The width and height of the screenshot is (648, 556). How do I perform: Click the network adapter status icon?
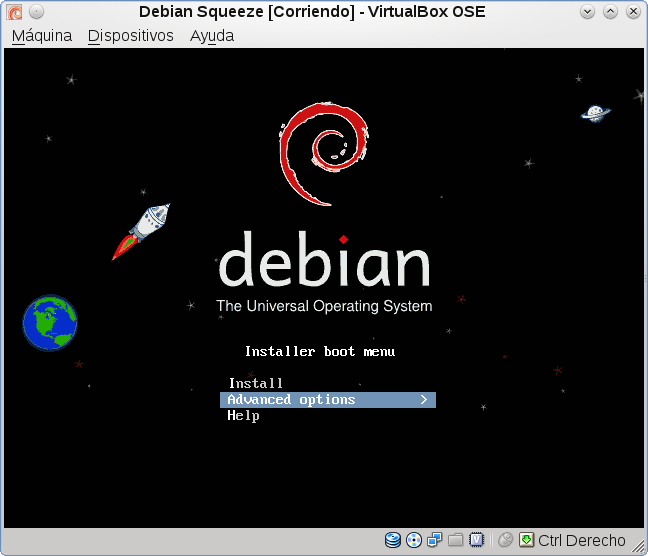434,540
